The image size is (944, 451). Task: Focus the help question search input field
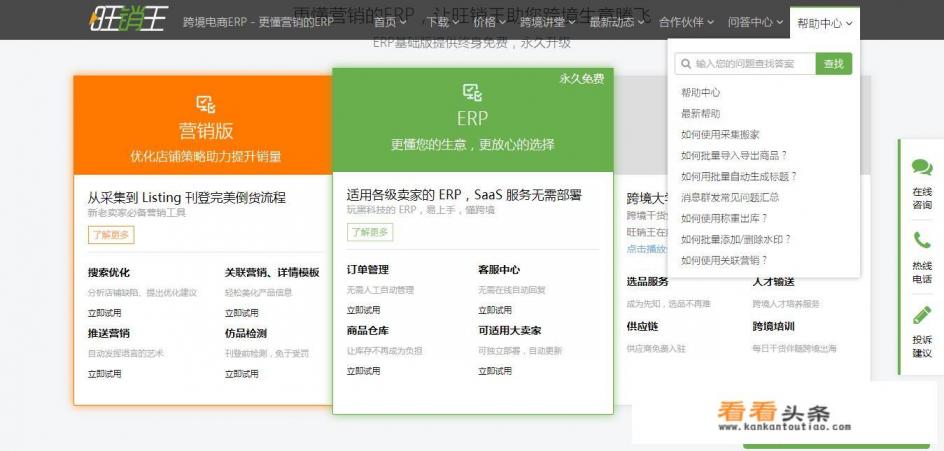pyautogui.click(x=750, y=64)
